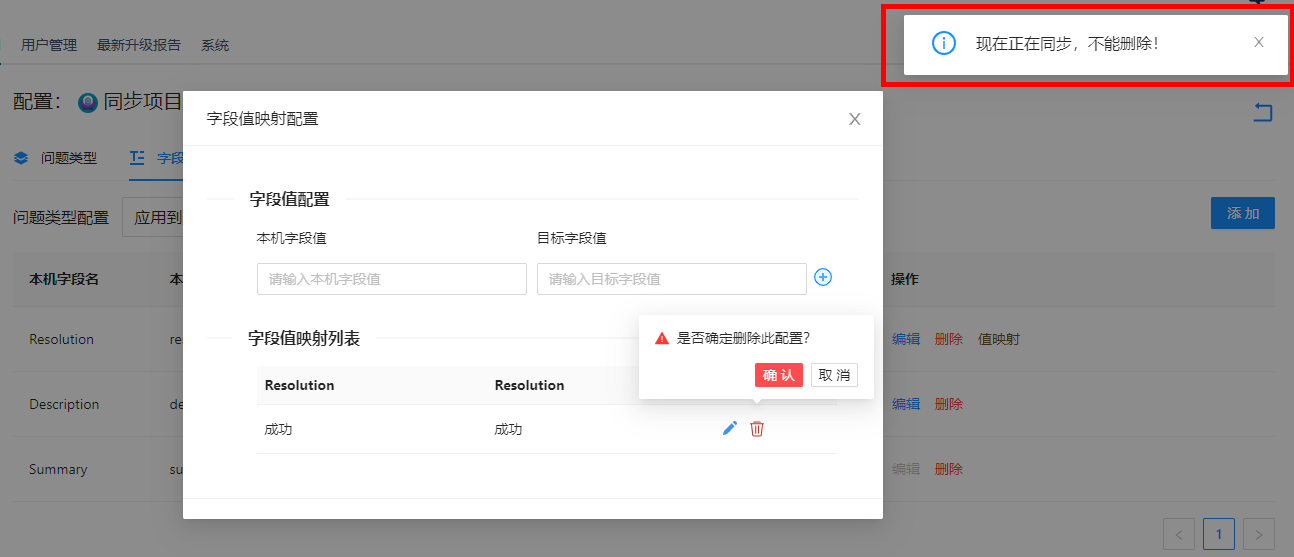This screenshot has height=557, width=1294.
Task: Open 最新升级报告 menu item
Action: 139,45
